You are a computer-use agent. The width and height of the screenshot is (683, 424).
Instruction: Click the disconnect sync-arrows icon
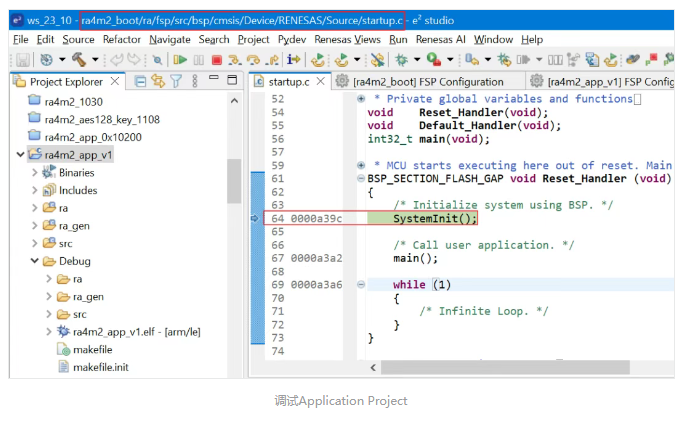click(x=377, y=60)
